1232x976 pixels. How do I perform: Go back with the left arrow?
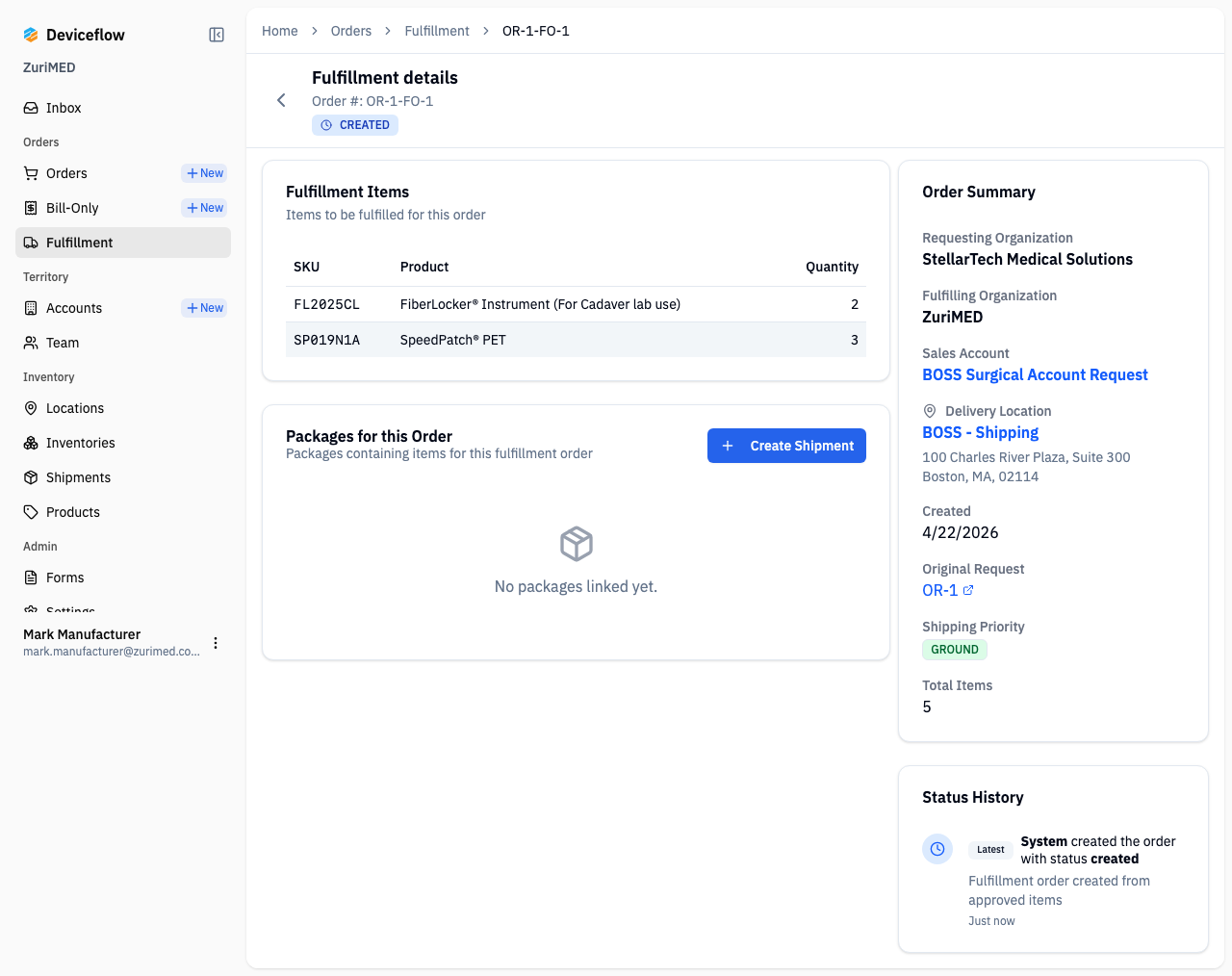coord(281,100)
